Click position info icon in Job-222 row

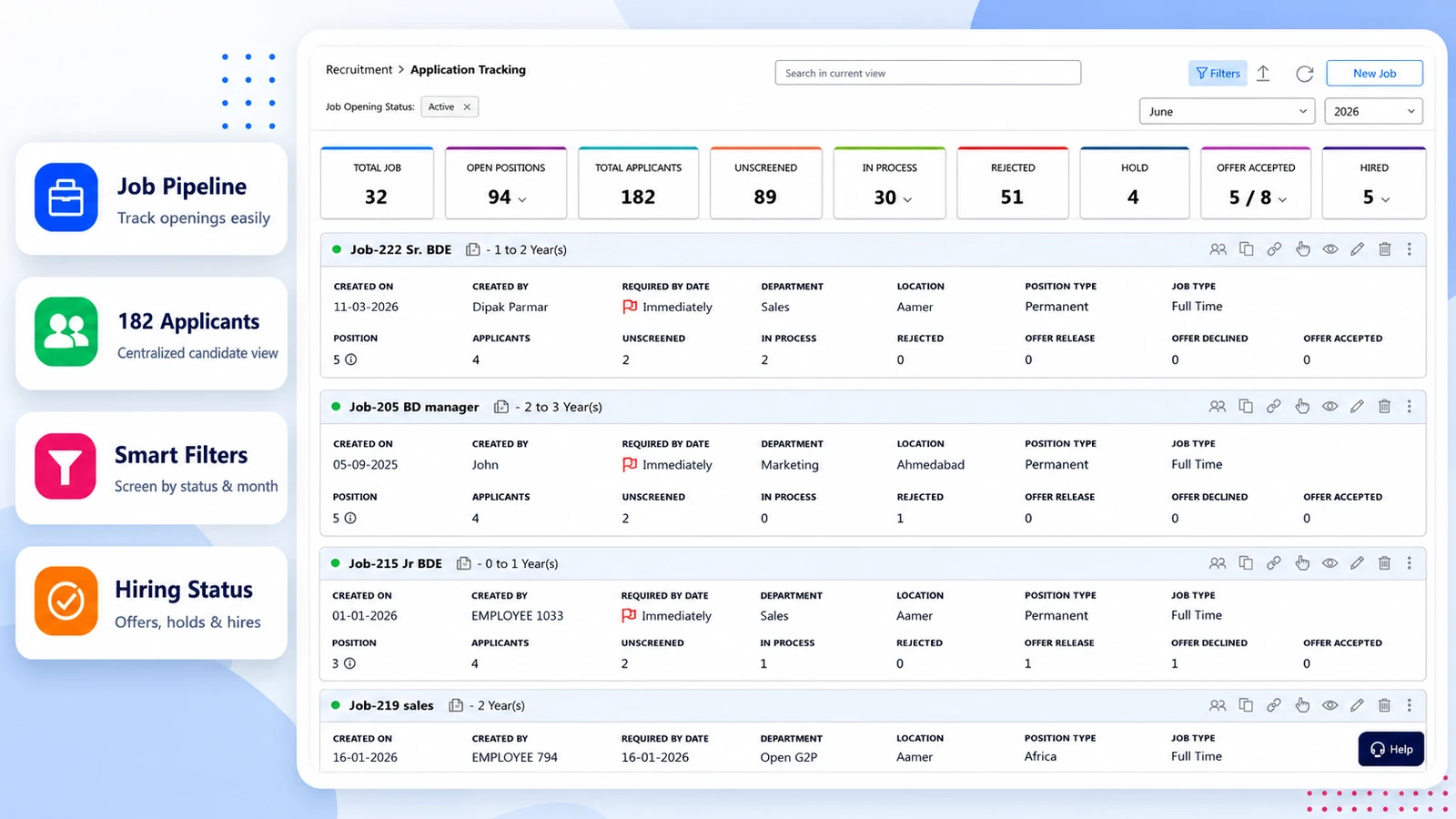351,359
